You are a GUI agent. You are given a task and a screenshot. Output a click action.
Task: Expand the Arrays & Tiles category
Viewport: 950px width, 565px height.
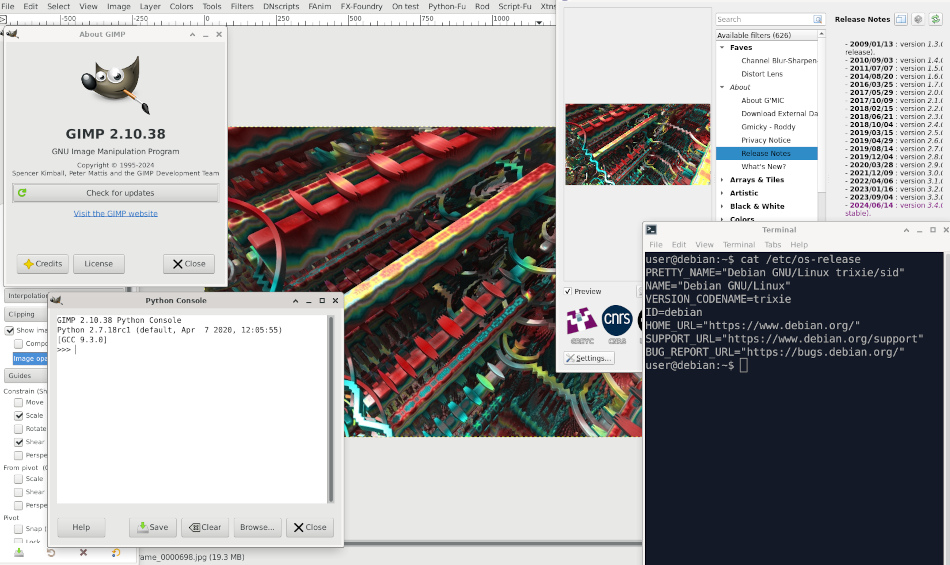(722, 180)
